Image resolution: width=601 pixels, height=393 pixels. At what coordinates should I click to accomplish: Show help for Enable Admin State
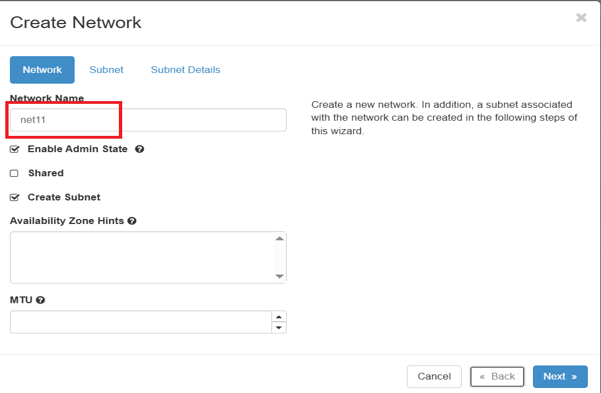[140, 149]
